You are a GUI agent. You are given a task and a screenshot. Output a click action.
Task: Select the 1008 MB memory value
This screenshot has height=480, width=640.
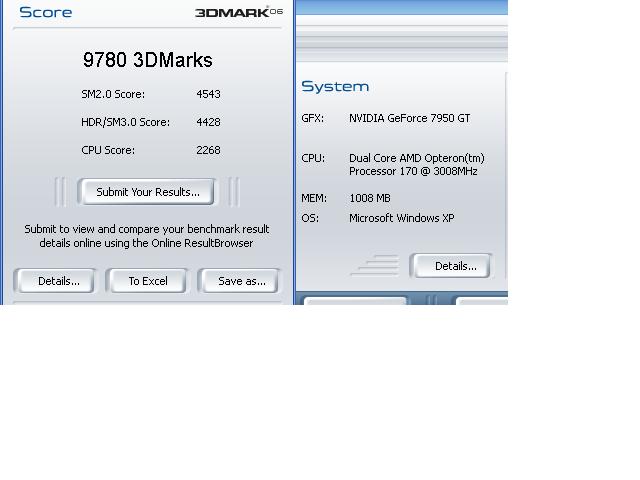370,198
